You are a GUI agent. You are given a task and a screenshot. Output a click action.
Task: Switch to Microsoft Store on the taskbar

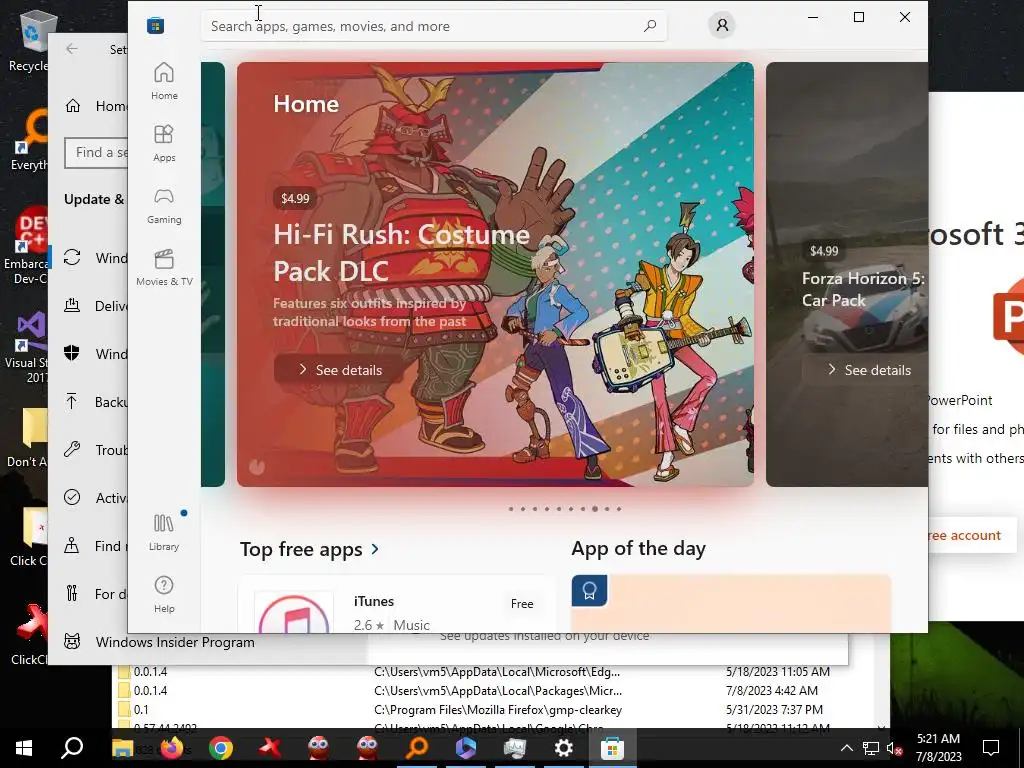point(613,748)
